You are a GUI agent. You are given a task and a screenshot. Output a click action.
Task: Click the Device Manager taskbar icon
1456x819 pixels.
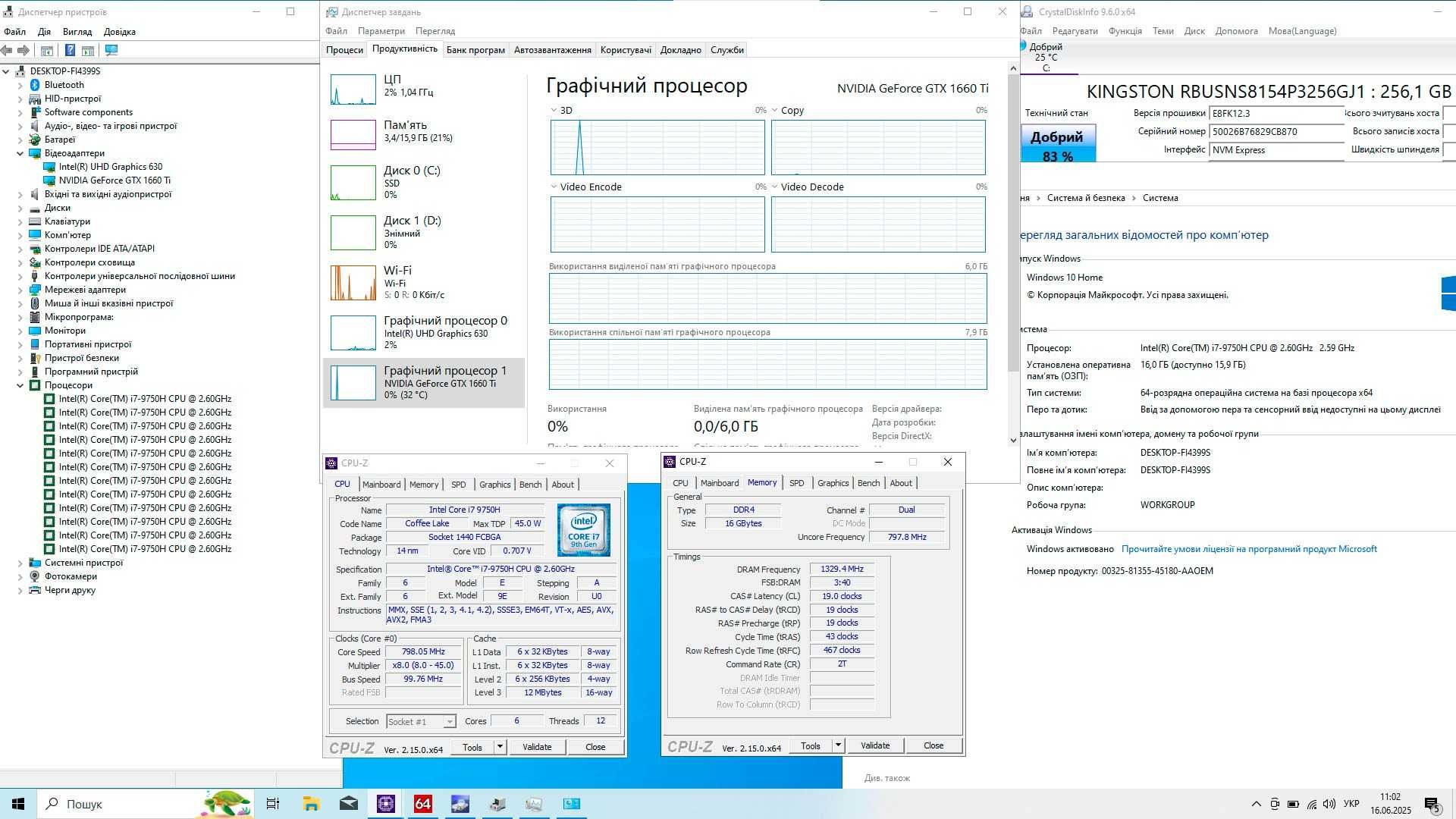(497, 804)
